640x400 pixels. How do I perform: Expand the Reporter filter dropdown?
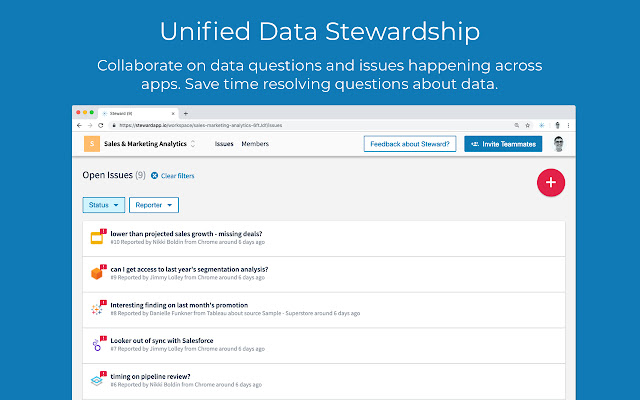154,205
